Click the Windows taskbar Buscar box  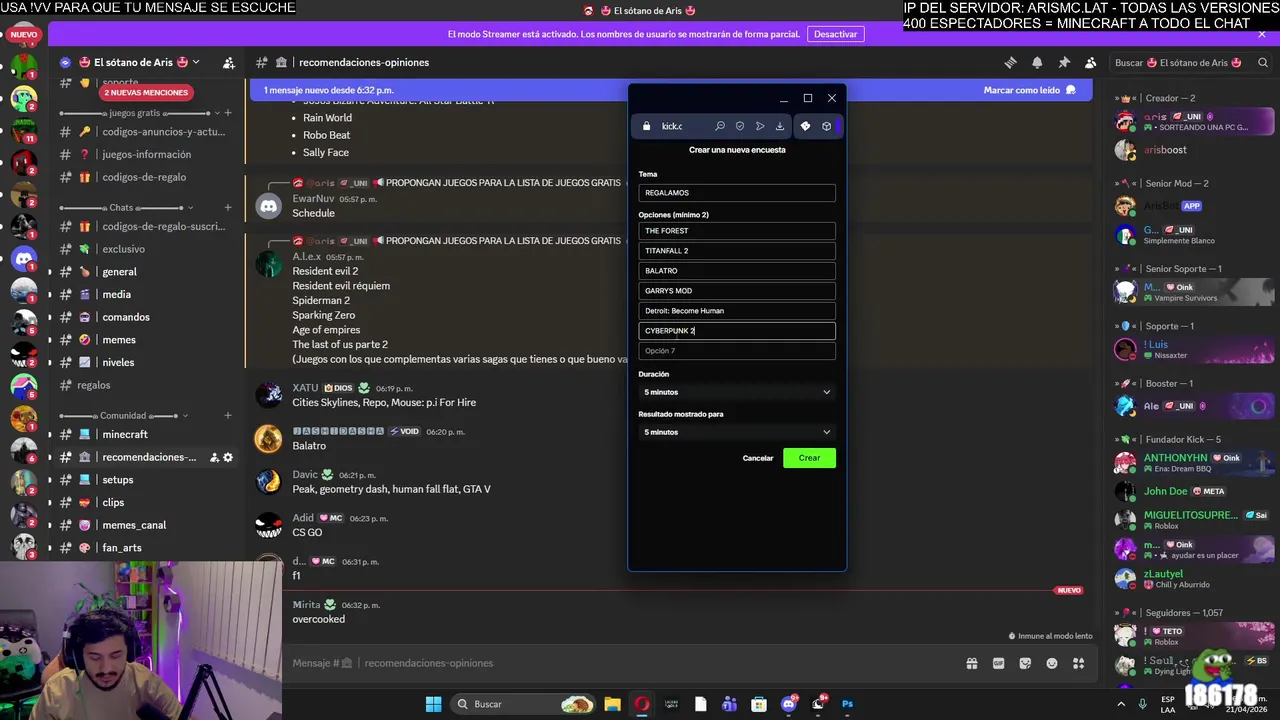pos(524,704)
